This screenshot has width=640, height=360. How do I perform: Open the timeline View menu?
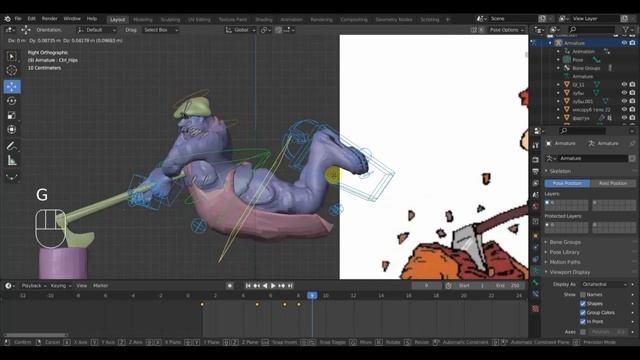tap(82, 286)
